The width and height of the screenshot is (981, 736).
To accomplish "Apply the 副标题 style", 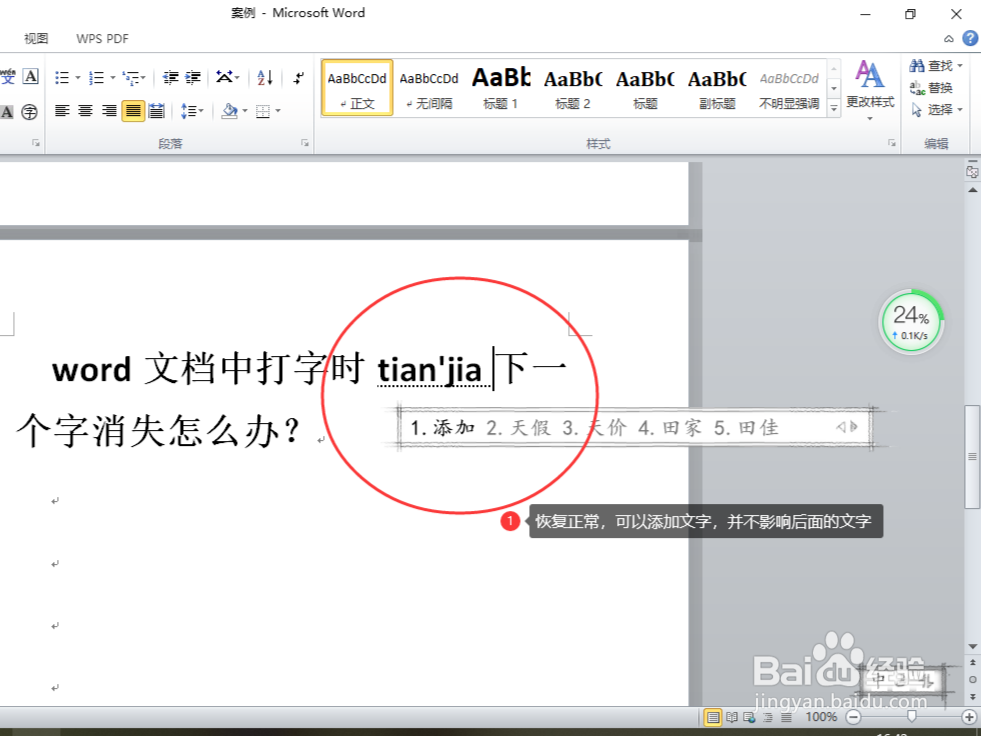I will point(717,88).
